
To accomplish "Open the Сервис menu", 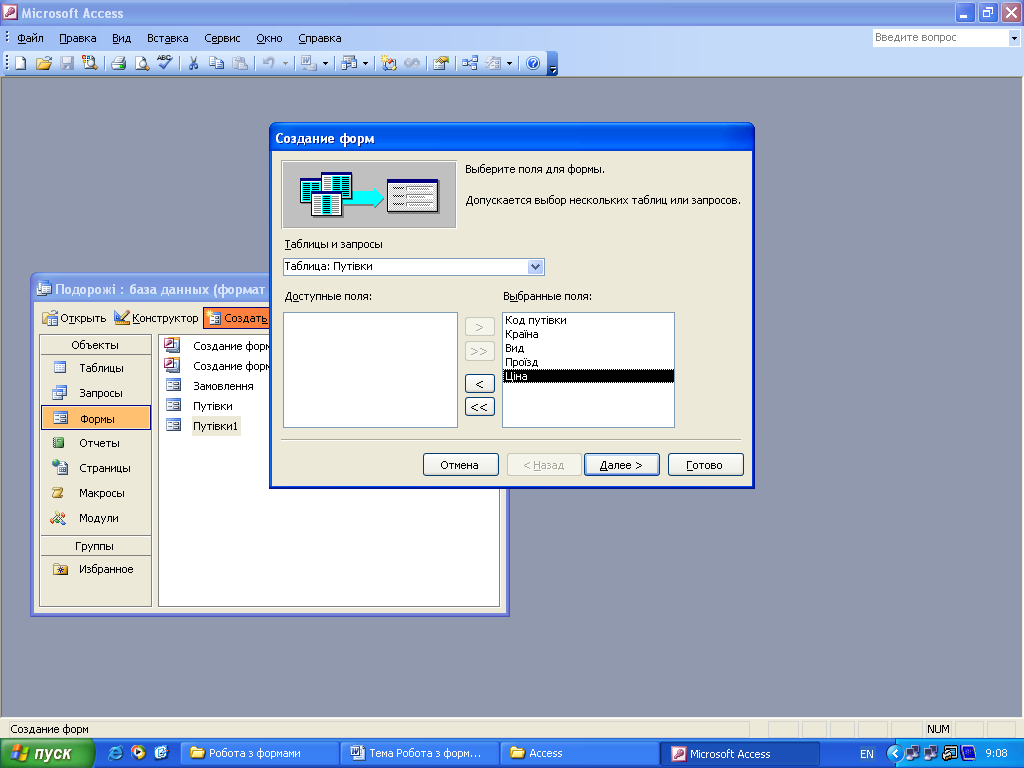I will pyautogui.click(x=222, y=38).
